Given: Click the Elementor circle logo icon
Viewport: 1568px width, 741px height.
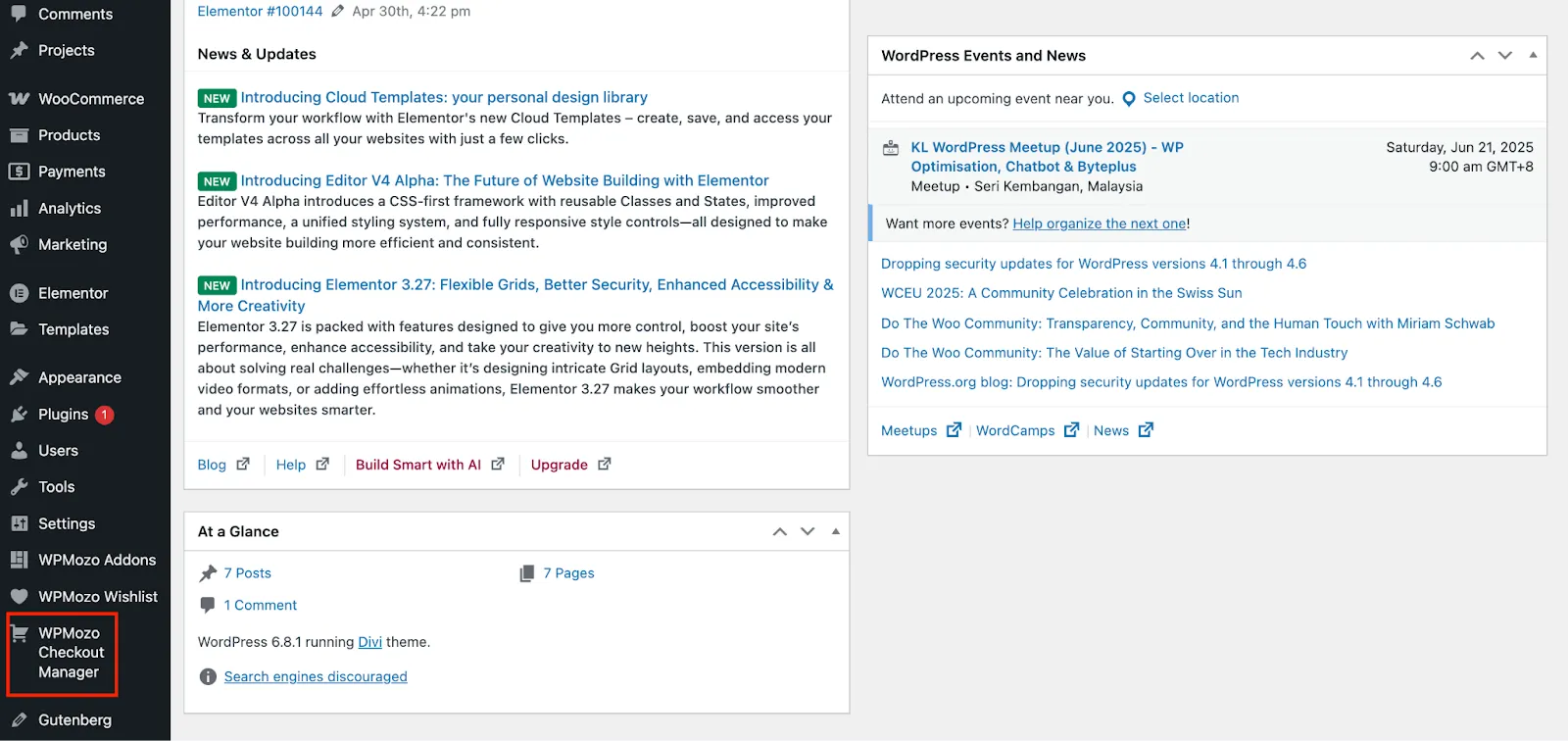Looking at the screenshot, I should pos(19,293).
